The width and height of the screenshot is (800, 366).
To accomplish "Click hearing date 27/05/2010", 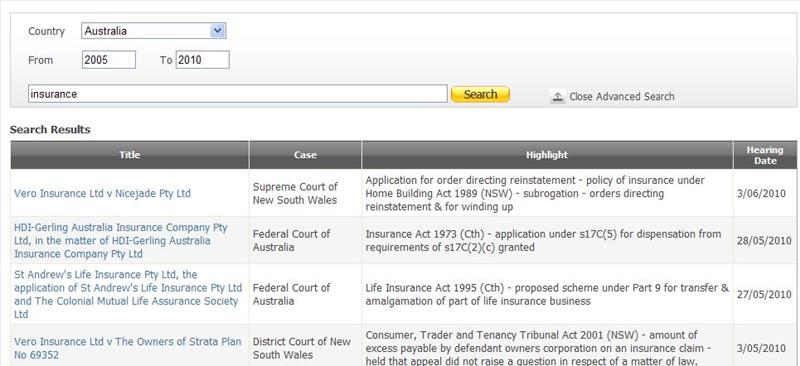I will pos(764,295).
